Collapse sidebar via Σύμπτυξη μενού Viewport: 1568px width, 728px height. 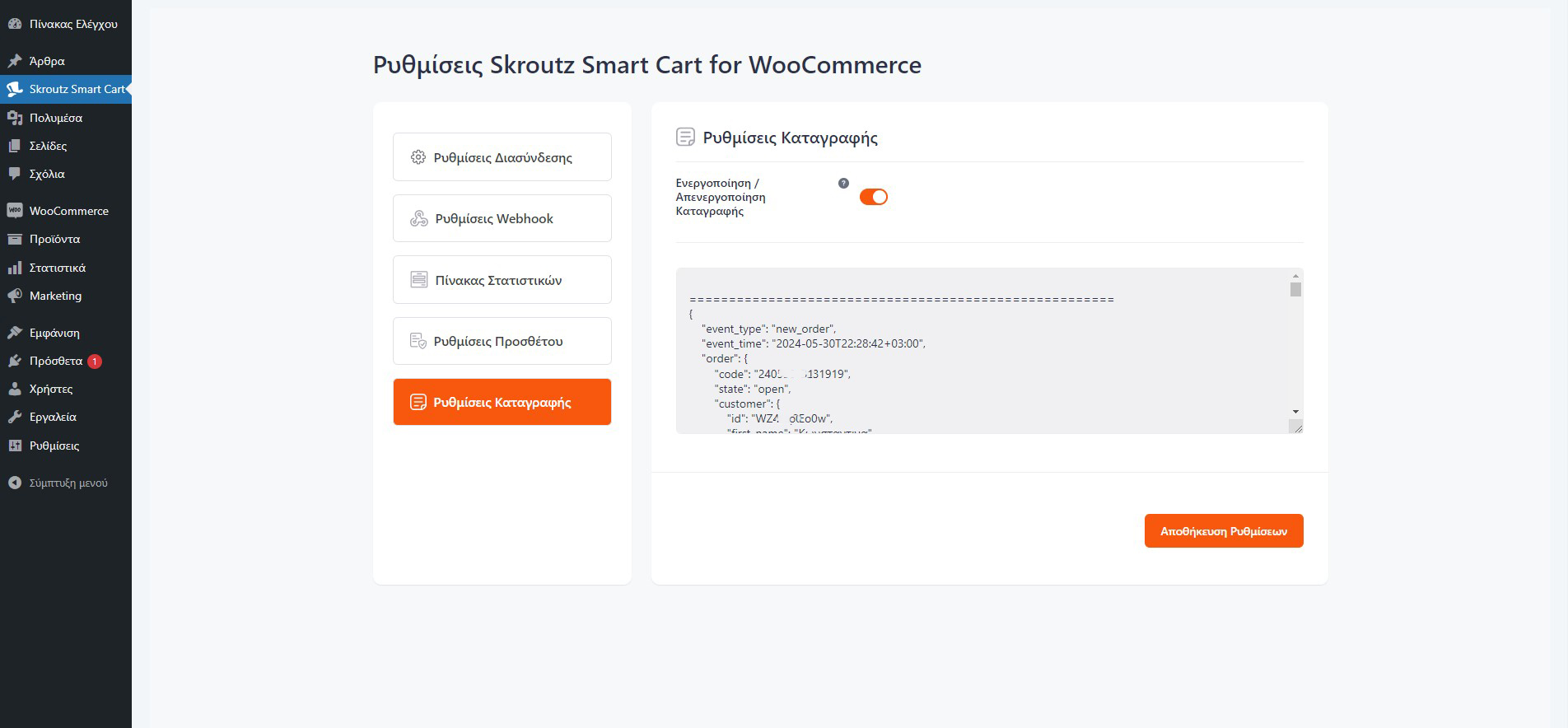pyautogui.click(x=68, y=483)
